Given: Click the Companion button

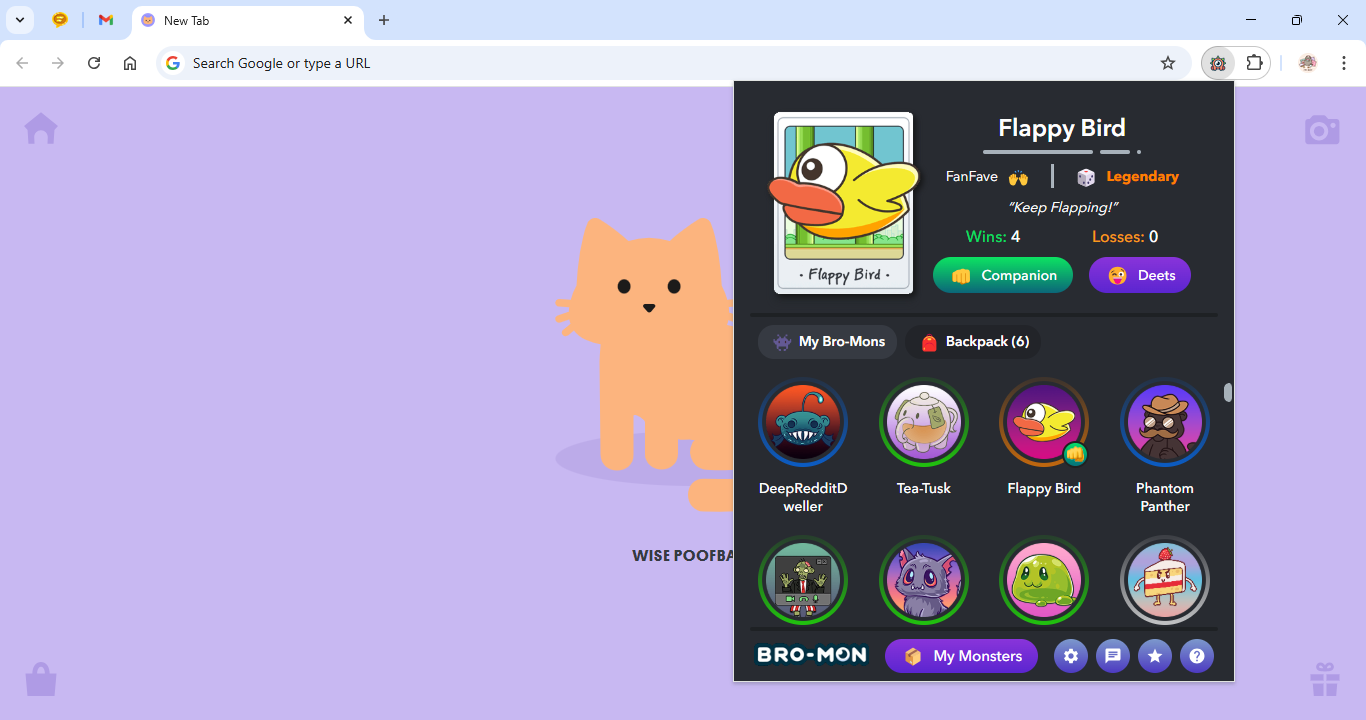Looking at the screenshot, I should pyautogui.click(x=1003, y=275).
